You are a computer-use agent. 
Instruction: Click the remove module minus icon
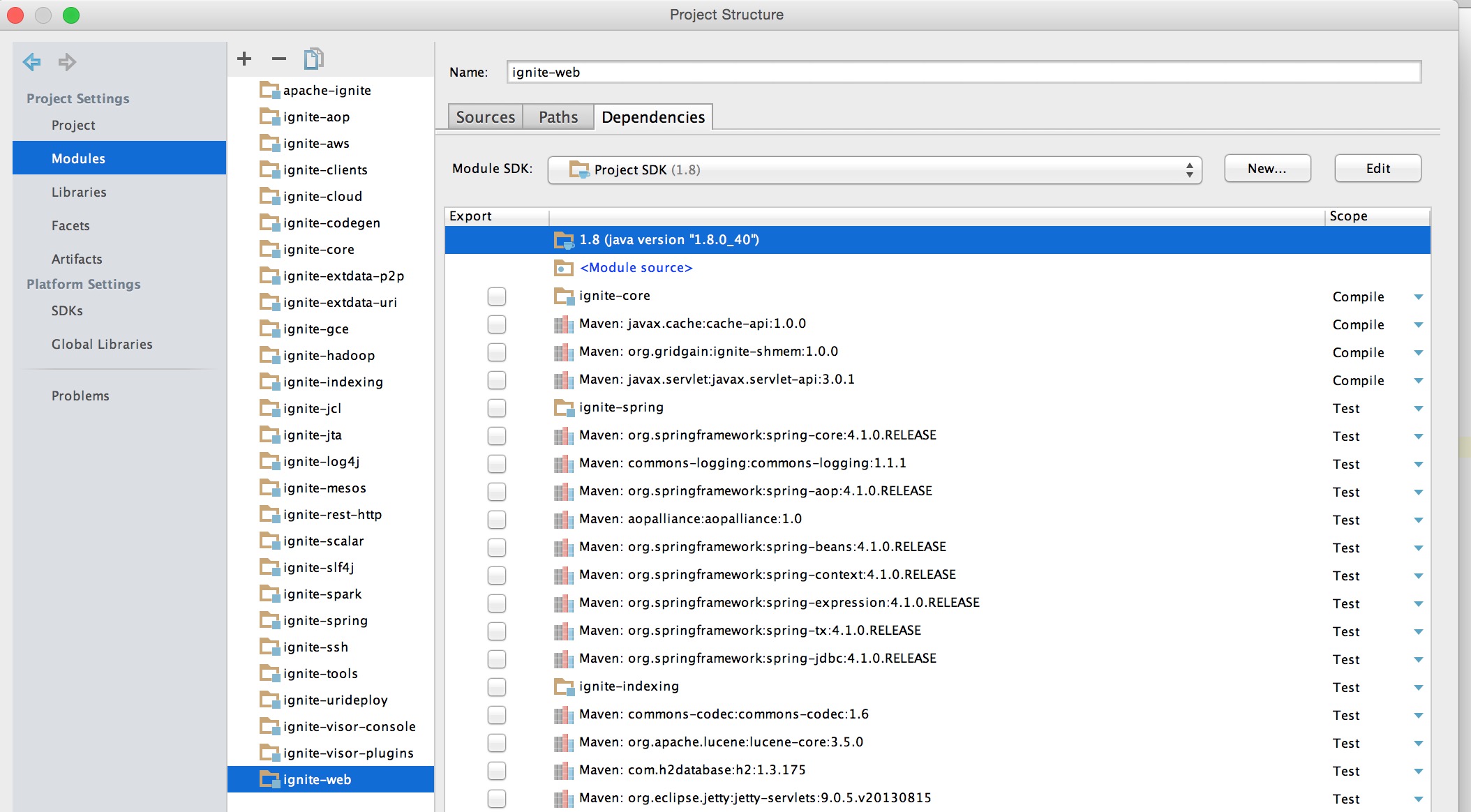click(279, 59)
